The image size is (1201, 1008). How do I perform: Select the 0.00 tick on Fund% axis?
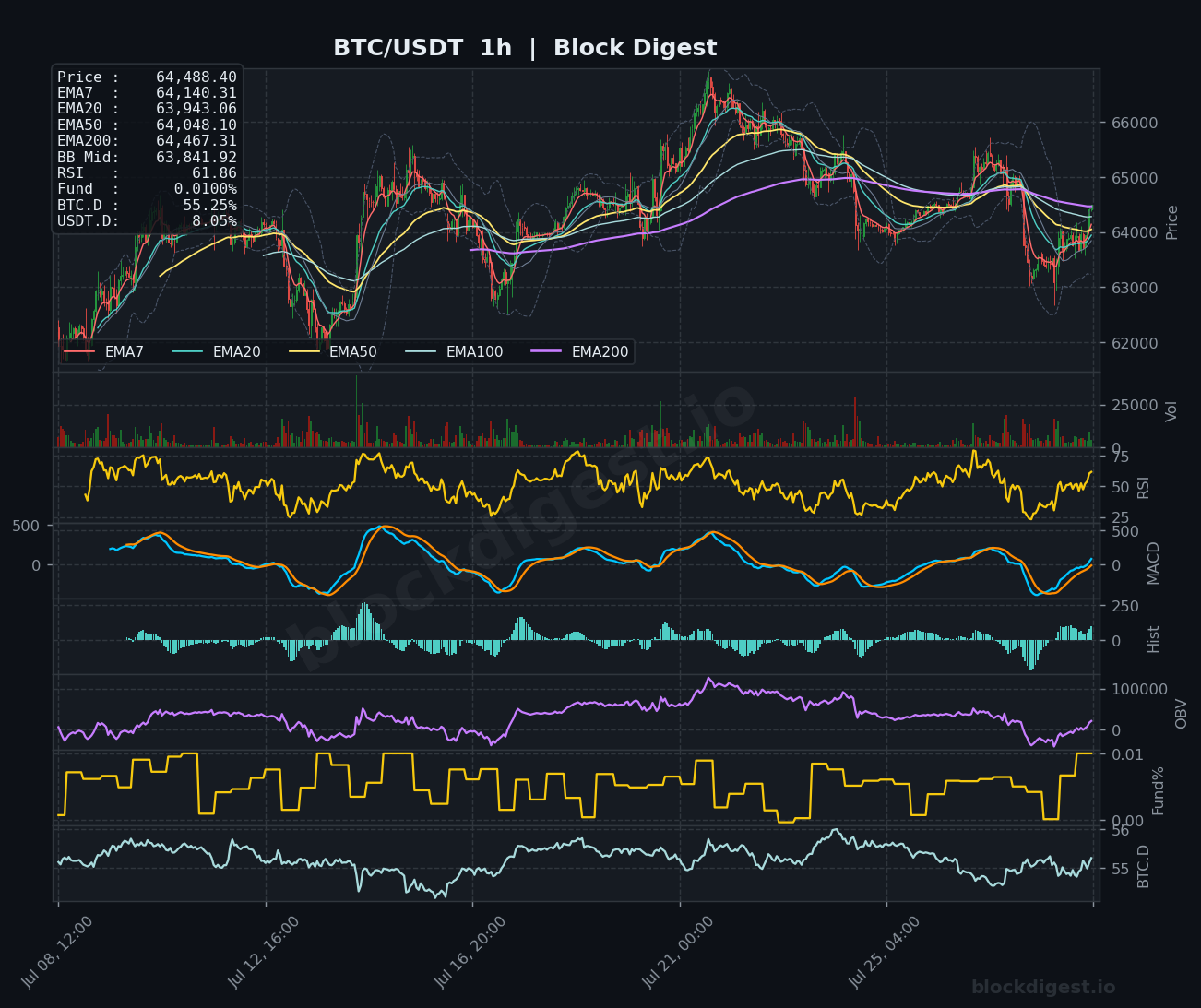click(1127, 822)
